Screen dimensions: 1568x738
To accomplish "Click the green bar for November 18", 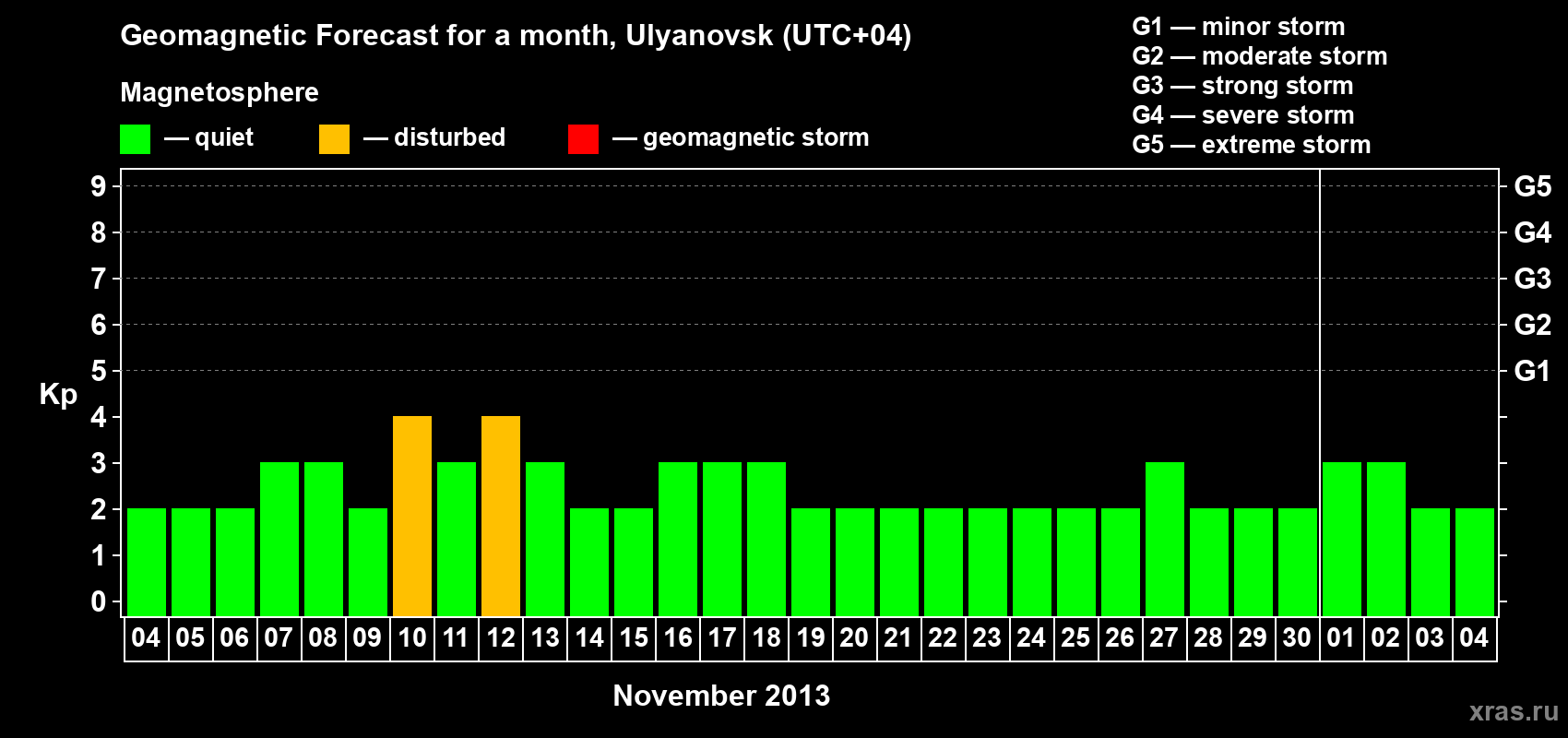I will [766, 539].
